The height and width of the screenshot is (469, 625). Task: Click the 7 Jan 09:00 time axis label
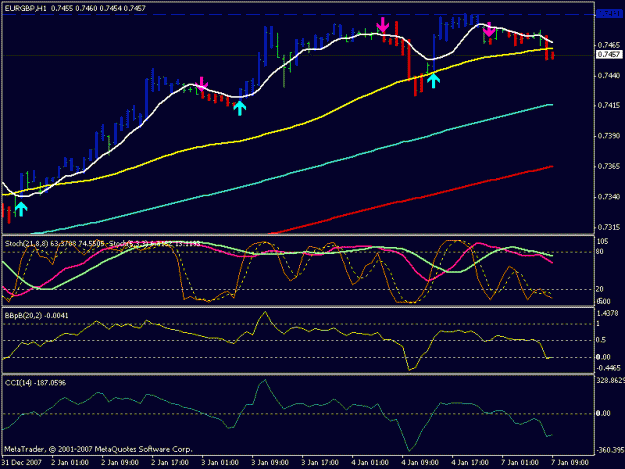(570, 463)
